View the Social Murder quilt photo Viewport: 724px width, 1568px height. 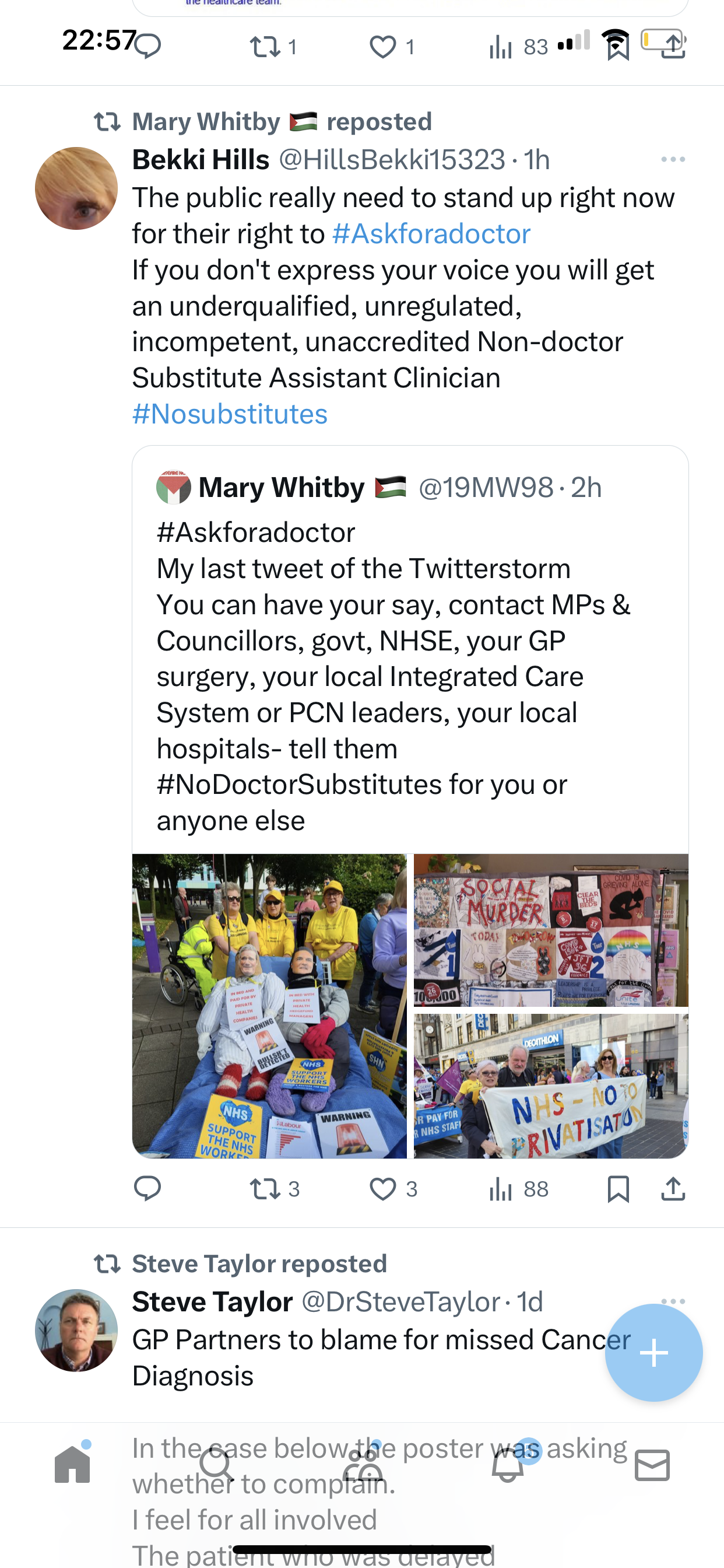point(551,930)
